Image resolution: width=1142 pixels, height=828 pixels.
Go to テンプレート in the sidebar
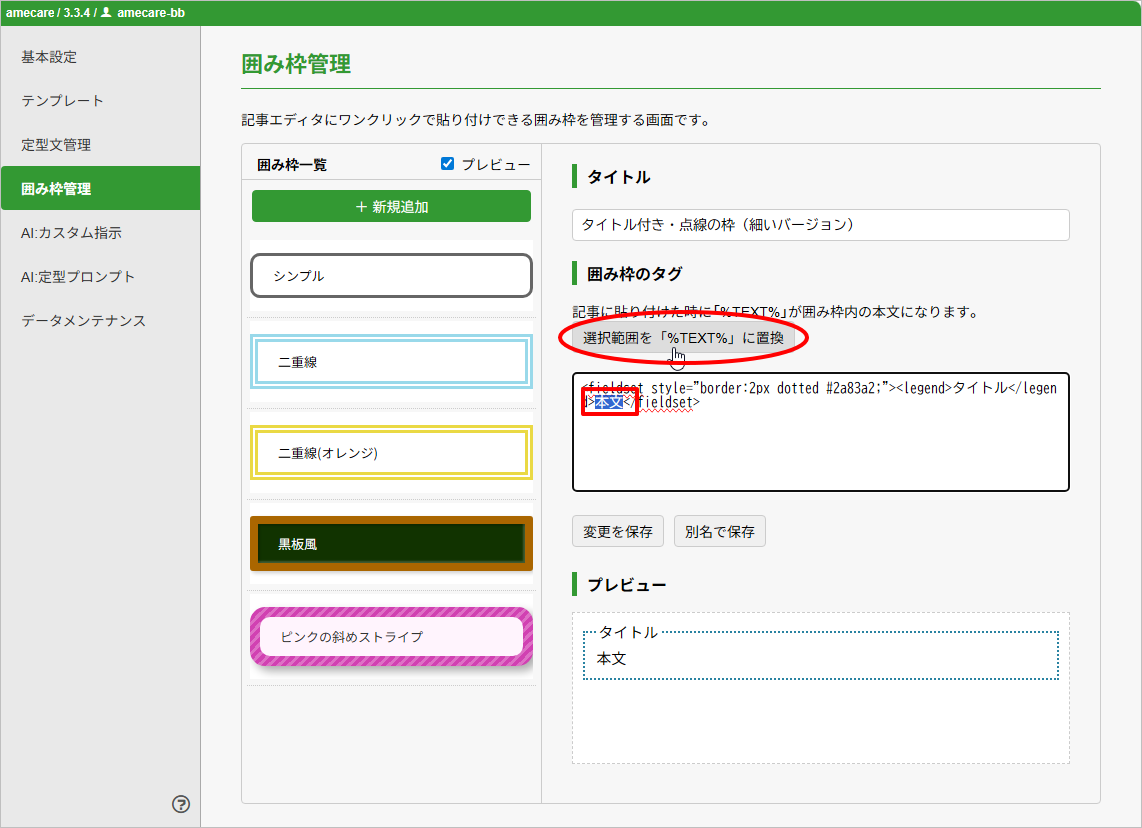point(62,101)
